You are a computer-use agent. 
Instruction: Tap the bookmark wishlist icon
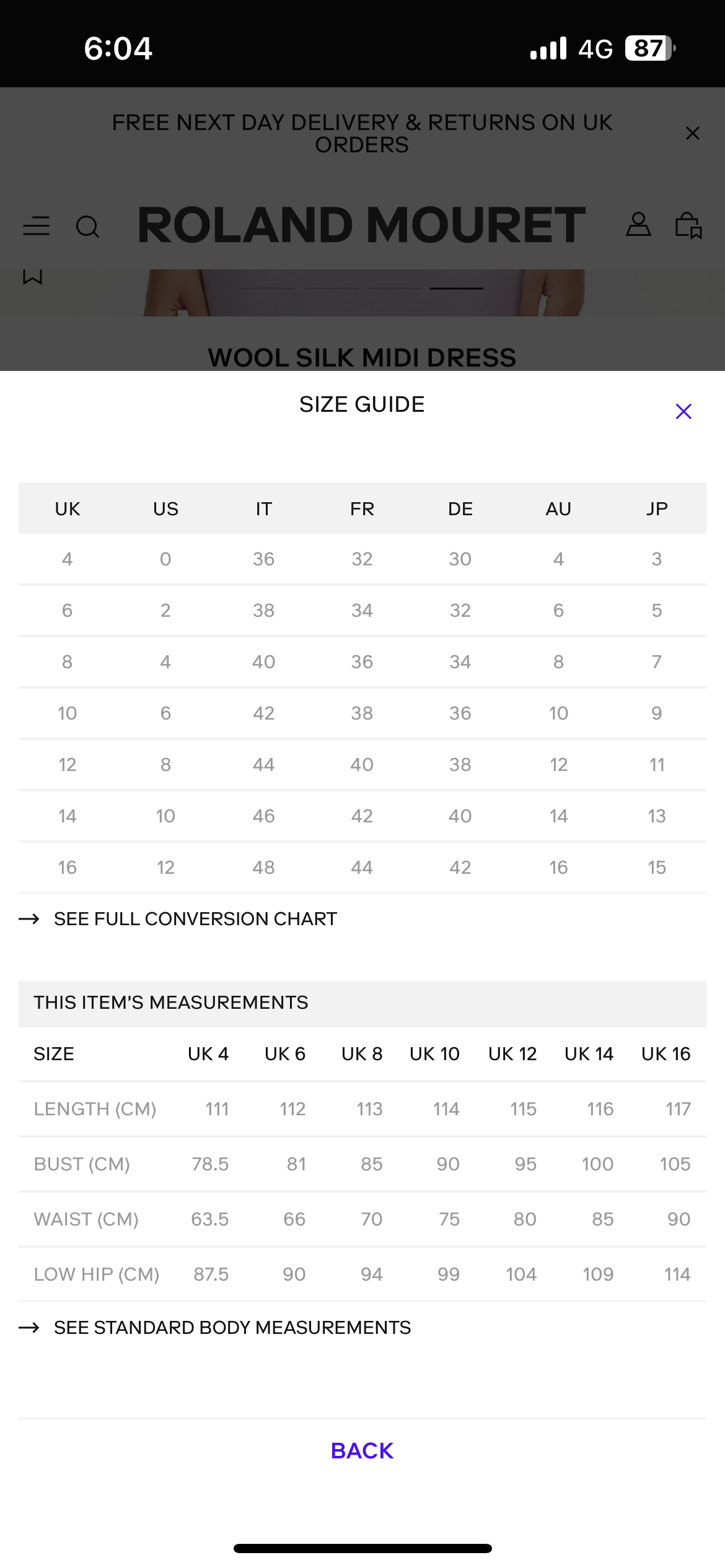pos(32,277)
